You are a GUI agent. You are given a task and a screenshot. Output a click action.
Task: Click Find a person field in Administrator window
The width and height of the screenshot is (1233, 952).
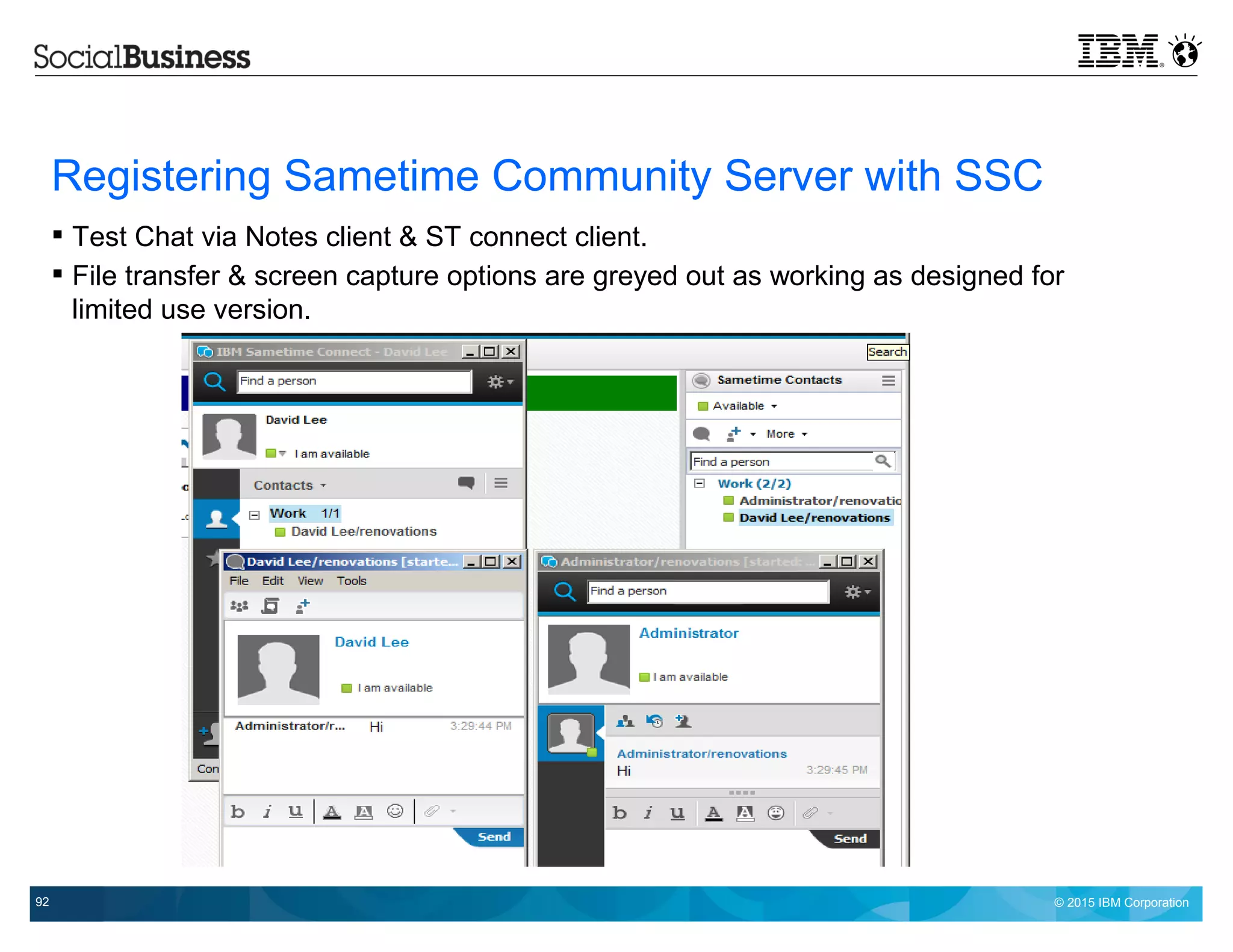(x=708, y=591)
